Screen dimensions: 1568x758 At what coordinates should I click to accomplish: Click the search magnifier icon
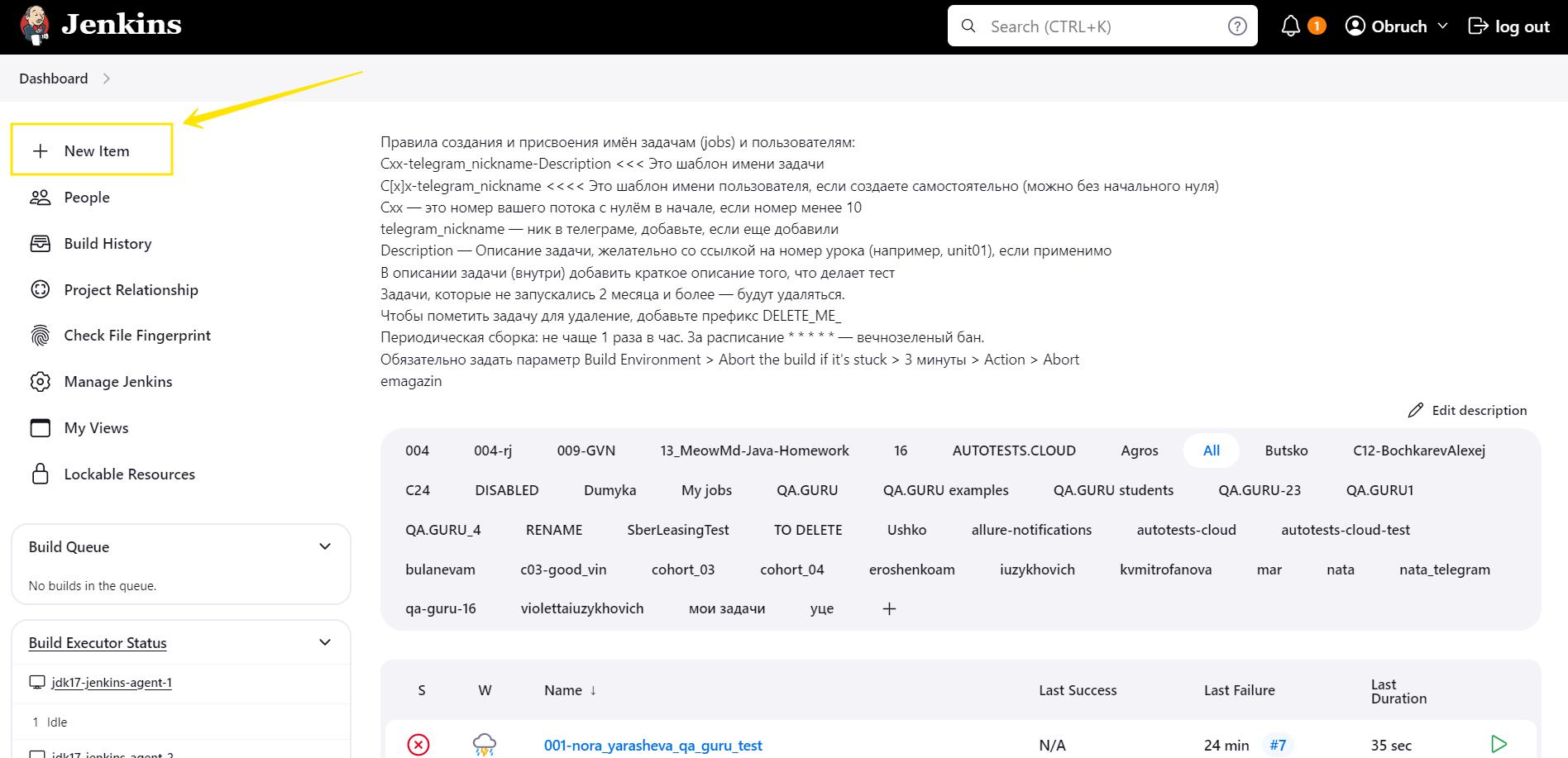968,26
